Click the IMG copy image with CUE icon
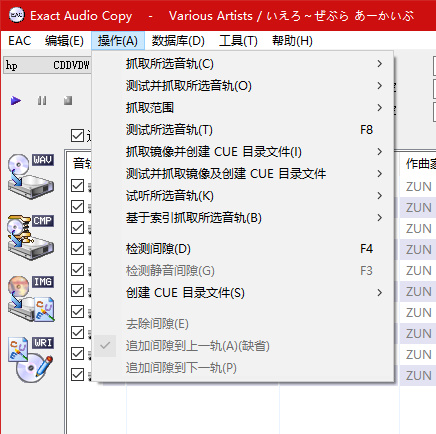Image resolution: width=436 pixels, height=434 pixels. [31, 298]
